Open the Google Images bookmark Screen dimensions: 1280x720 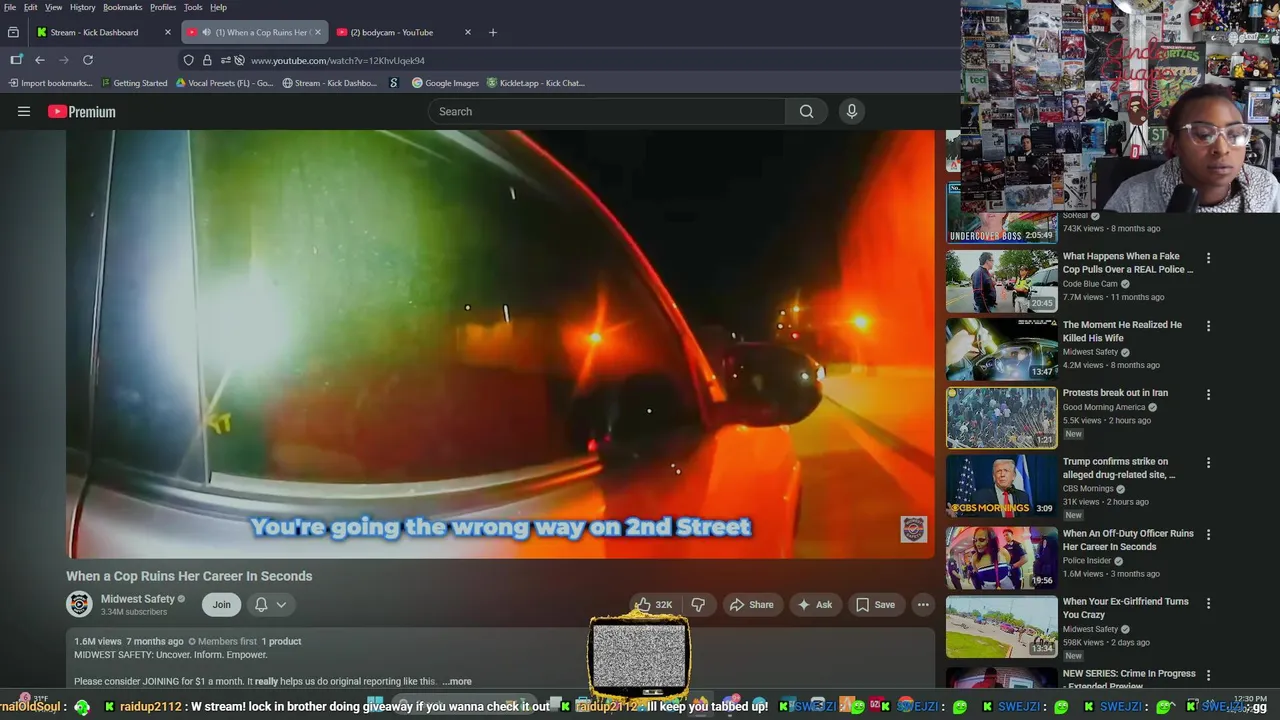click(445, 83)
